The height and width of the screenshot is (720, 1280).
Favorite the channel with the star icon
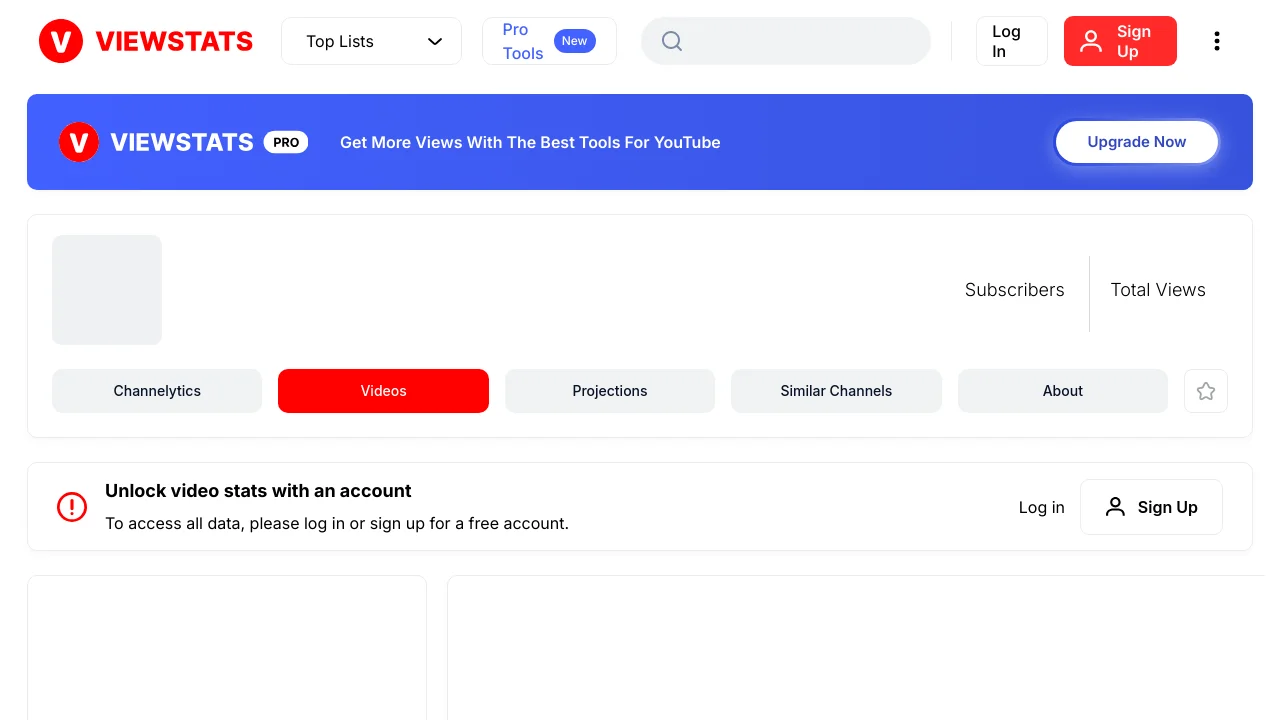coord(1206,391)
